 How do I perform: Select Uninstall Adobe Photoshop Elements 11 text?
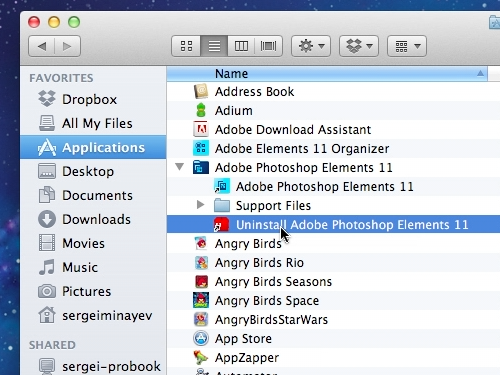(352, 225)
